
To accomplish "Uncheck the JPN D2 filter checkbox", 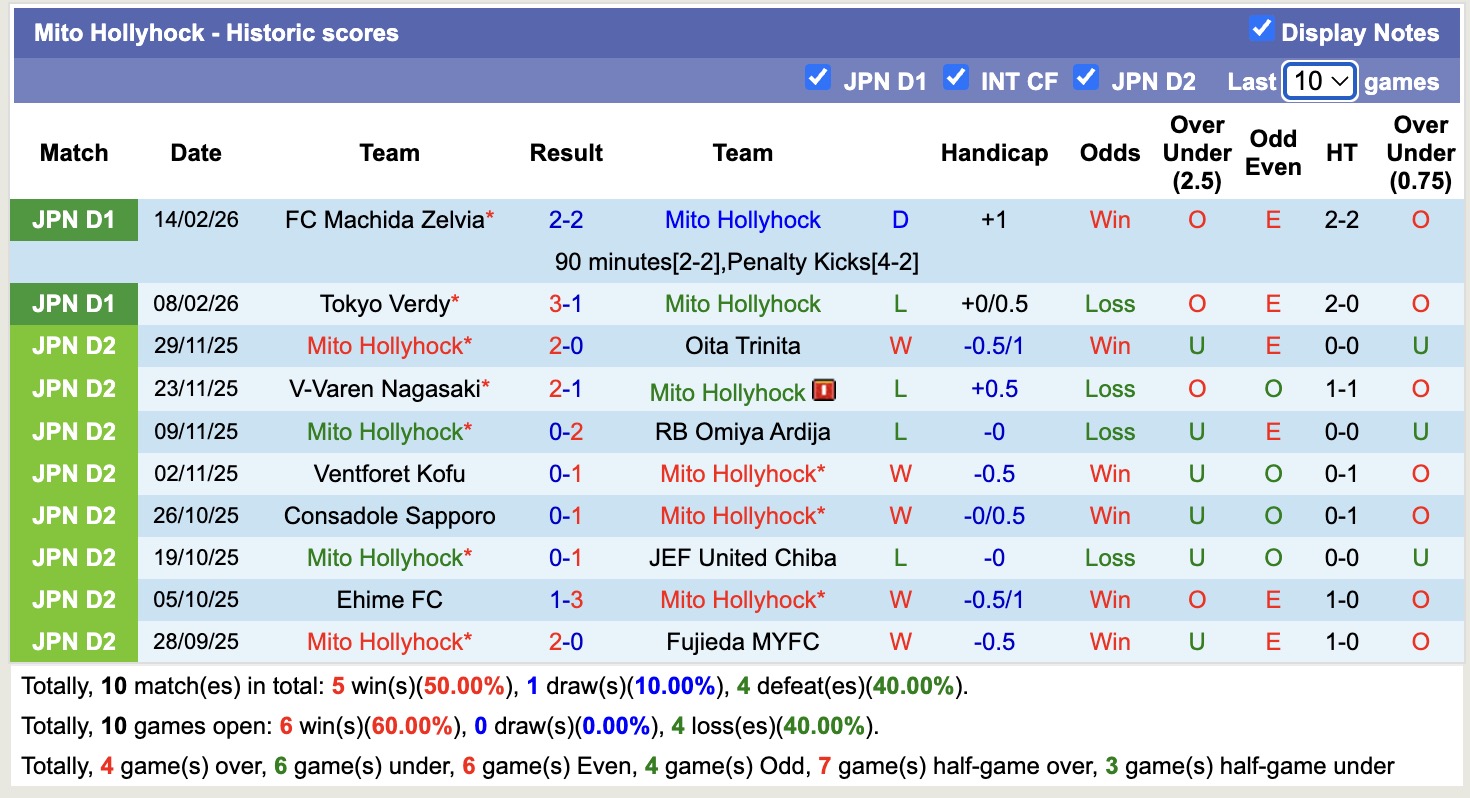I will tap(1086, 77).
